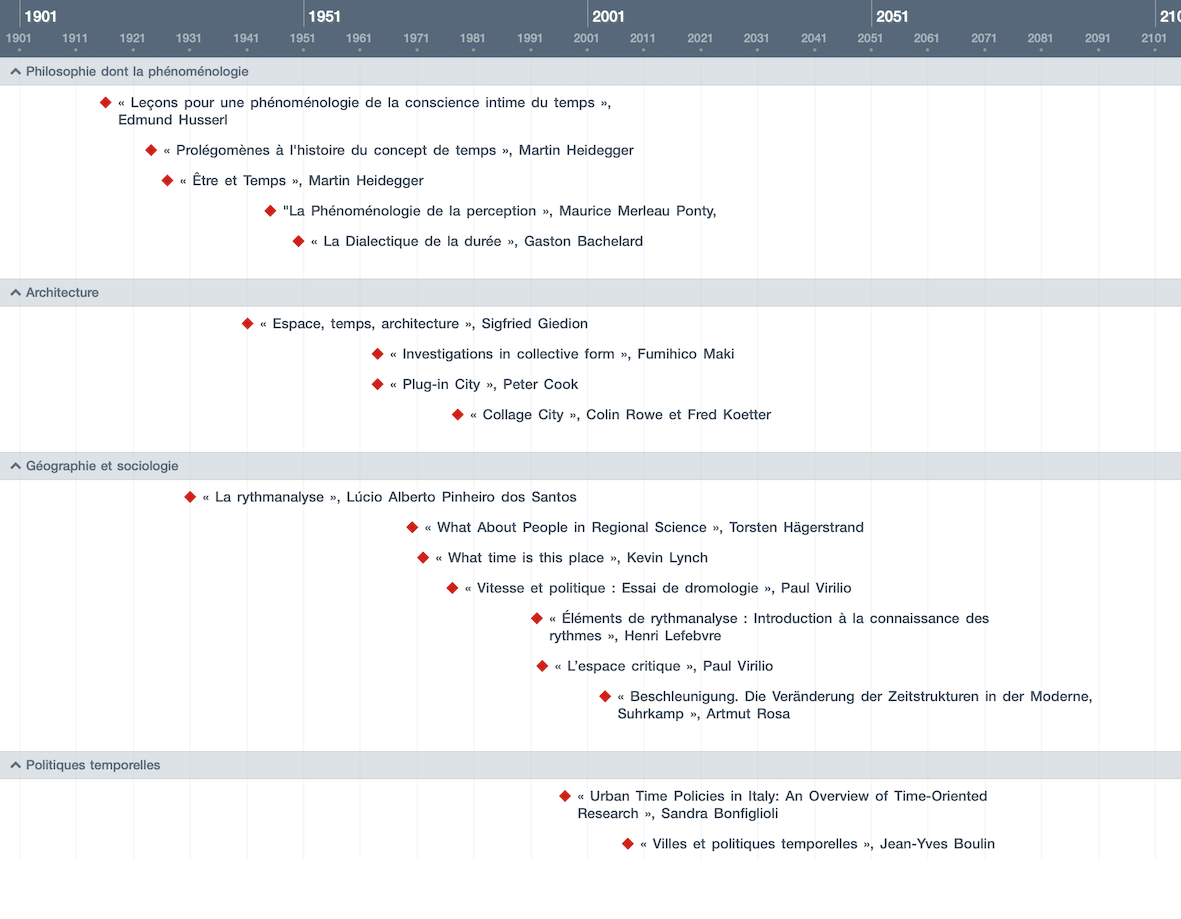Click the 1921 decade tick label
This screenshot has height=919, width=1181.
pos(132,38)
